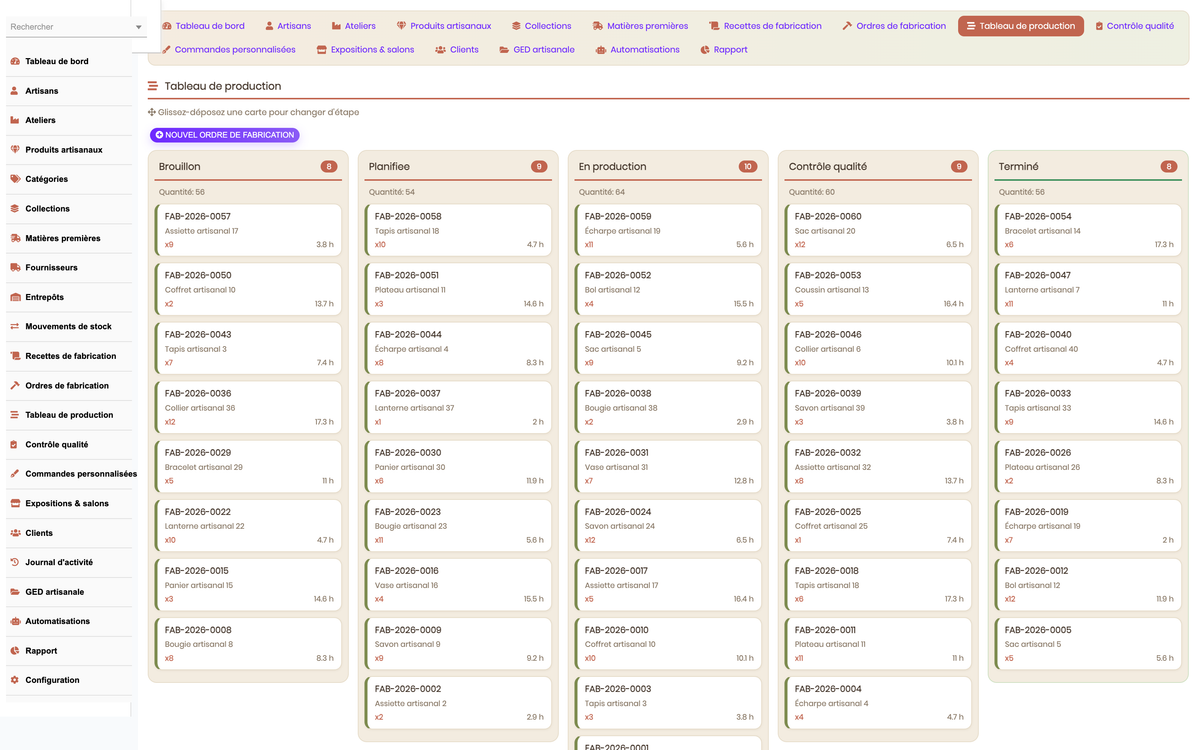Open Ordres de fabrication top tab
This screenshot has height=750, width=1200.
pos(894,26)
